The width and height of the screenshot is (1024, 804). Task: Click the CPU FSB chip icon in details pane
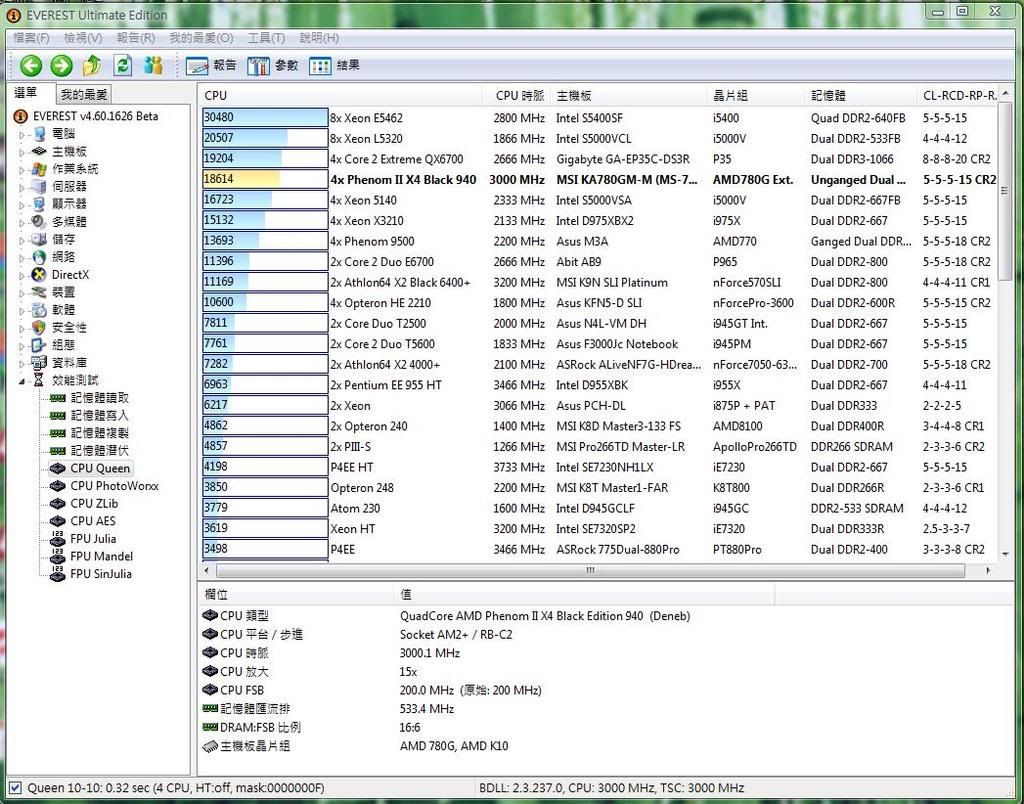pos(210,690)
